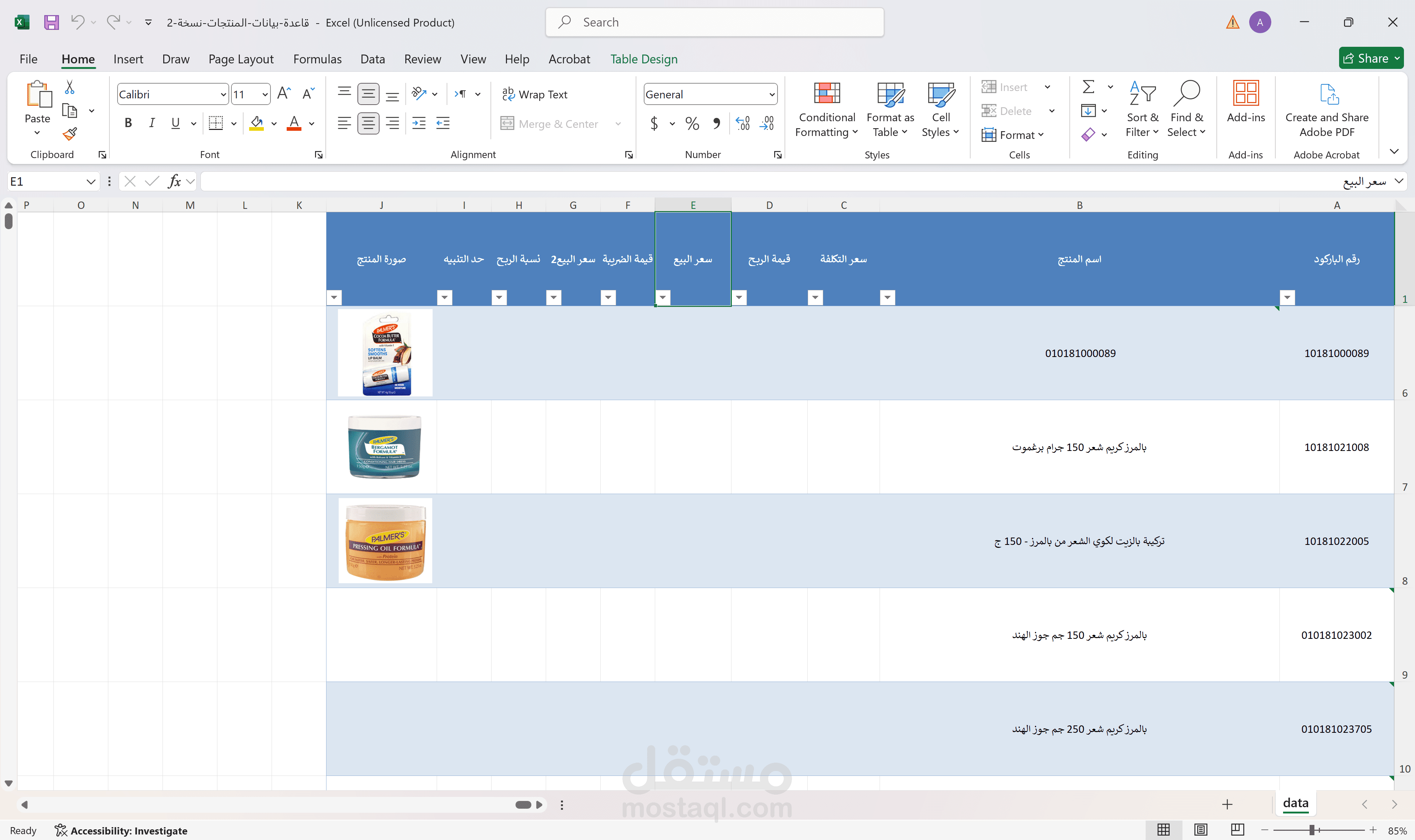Switch to the Formulas ribbon tab
Image resolution: width=1415 pixels, height=840 pixels.
(x=317, y=59)
